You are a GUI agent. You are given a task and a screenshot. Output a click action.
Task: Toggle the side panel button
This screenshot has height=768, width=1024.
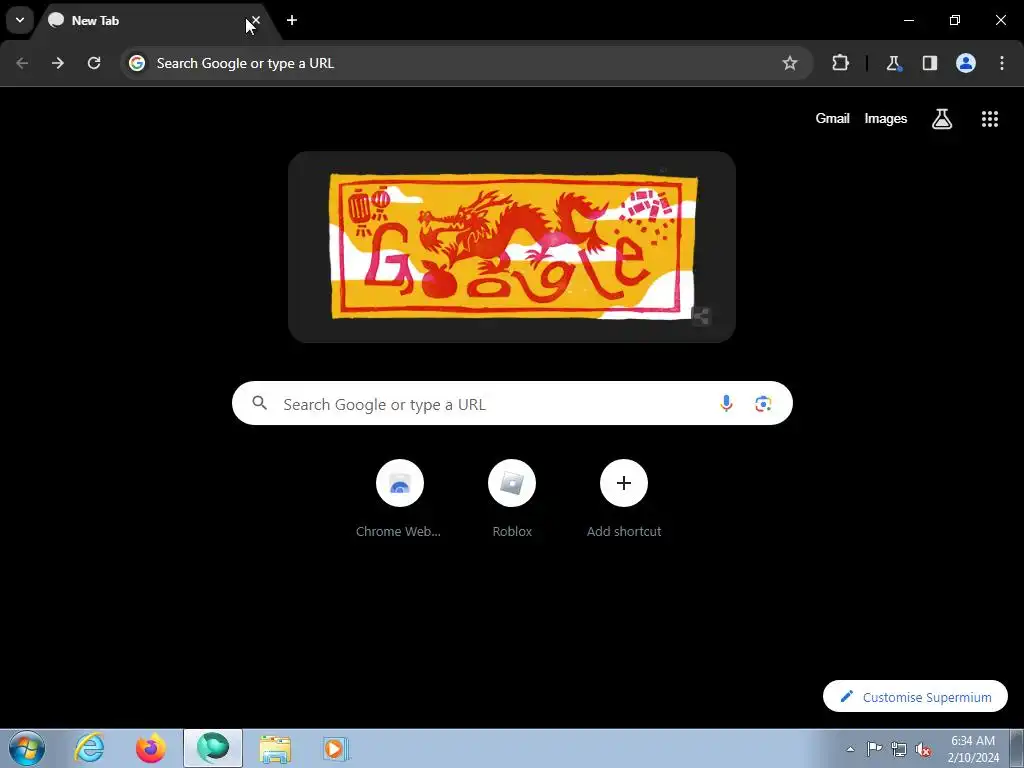[x=929, y=63]
